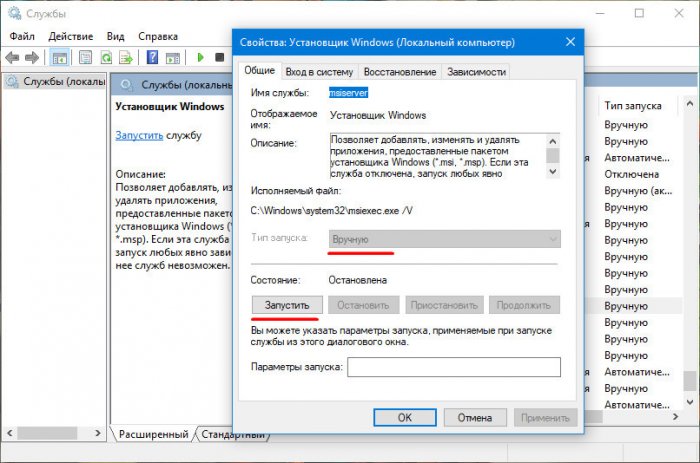Click the gear icon beside Службы in tree

12,81
